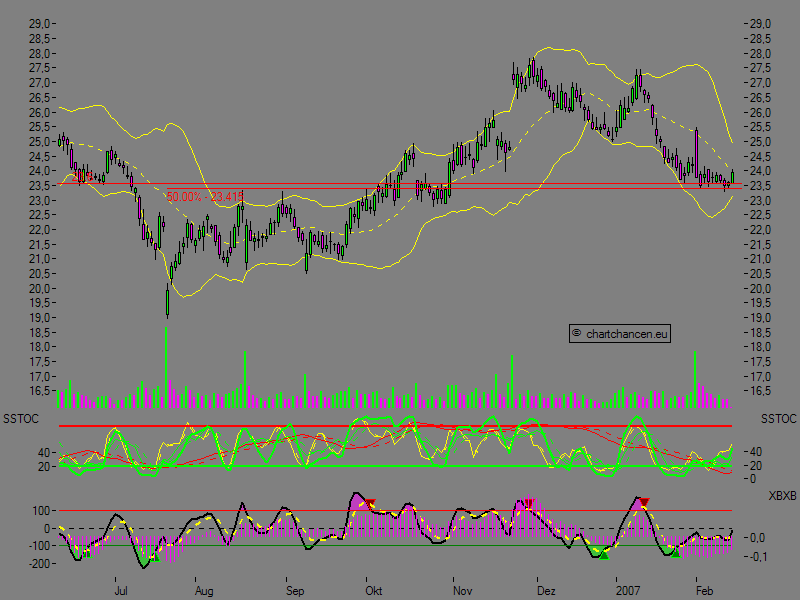Click the 'Aug' month label on time axis
The width and height of the screenshot is (800, 600).
tap(204, 591)
